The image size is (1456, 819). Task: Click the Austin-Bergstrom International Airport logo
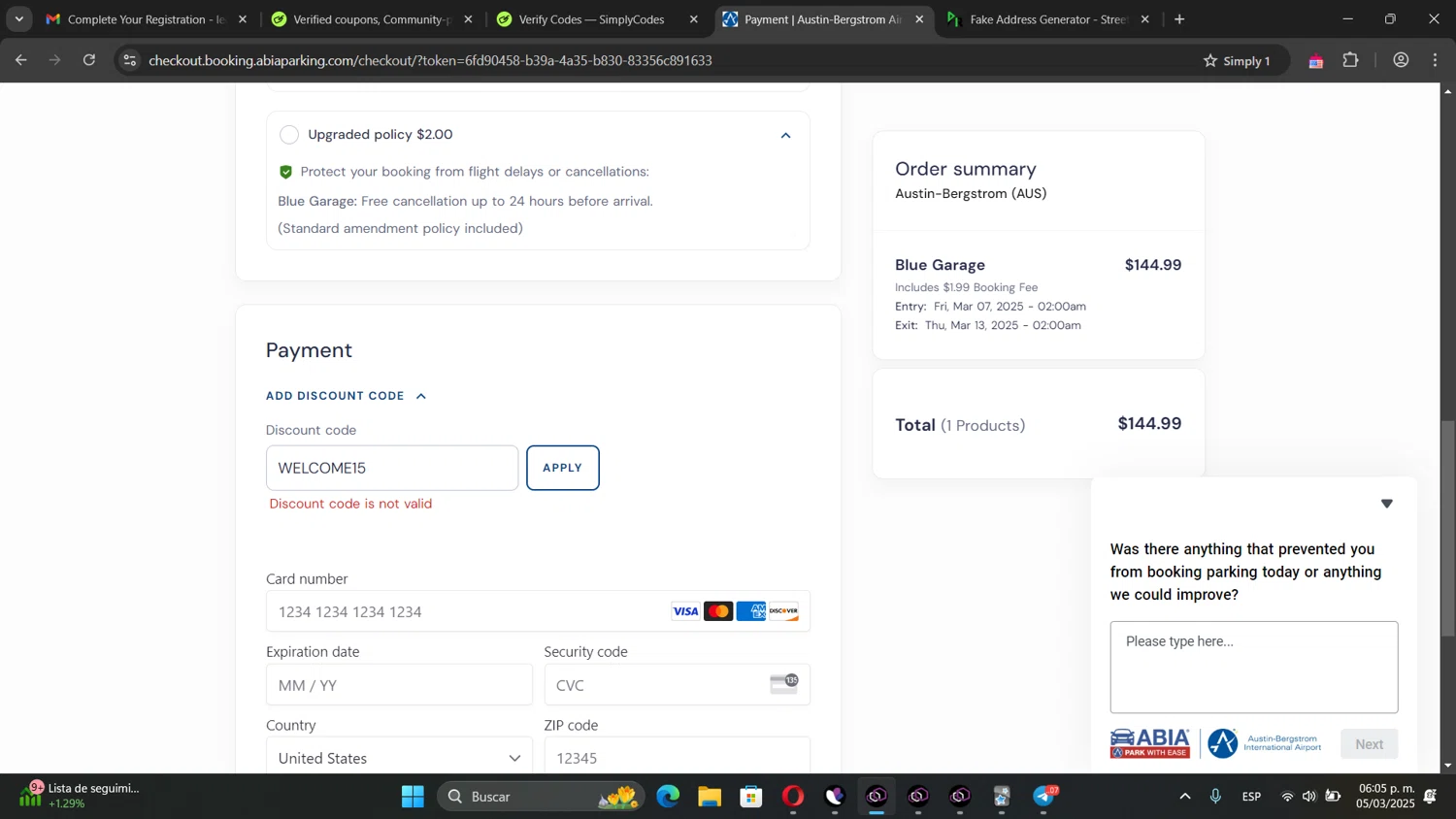[1265, 743]
